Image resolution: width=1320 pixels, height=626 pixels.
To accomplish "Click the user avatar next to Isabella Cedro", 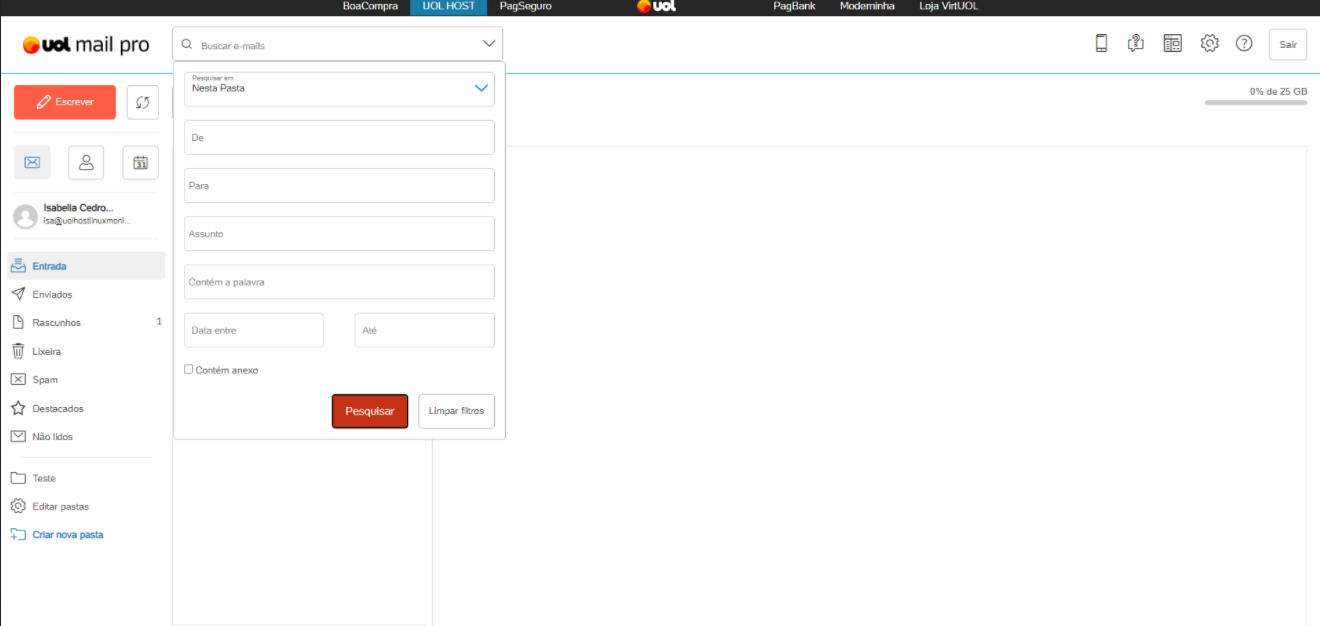I will (25, 215).
